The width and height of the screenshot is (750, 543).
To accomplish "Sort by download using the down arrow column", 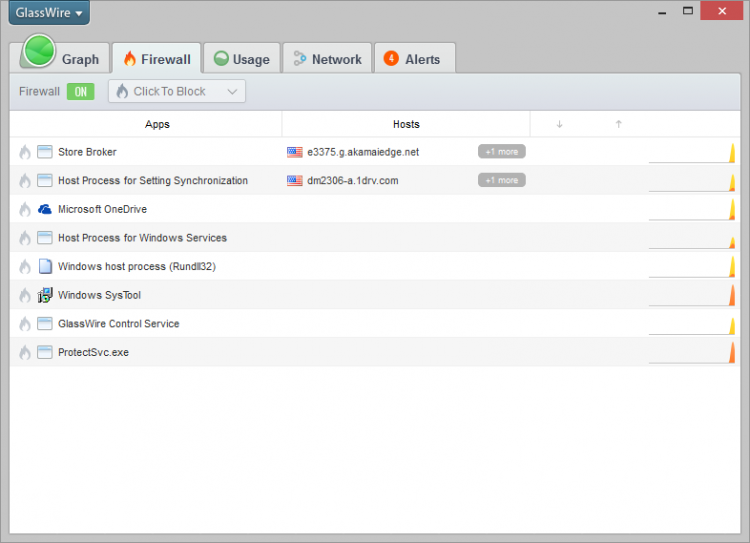I will tap(559, 124).
